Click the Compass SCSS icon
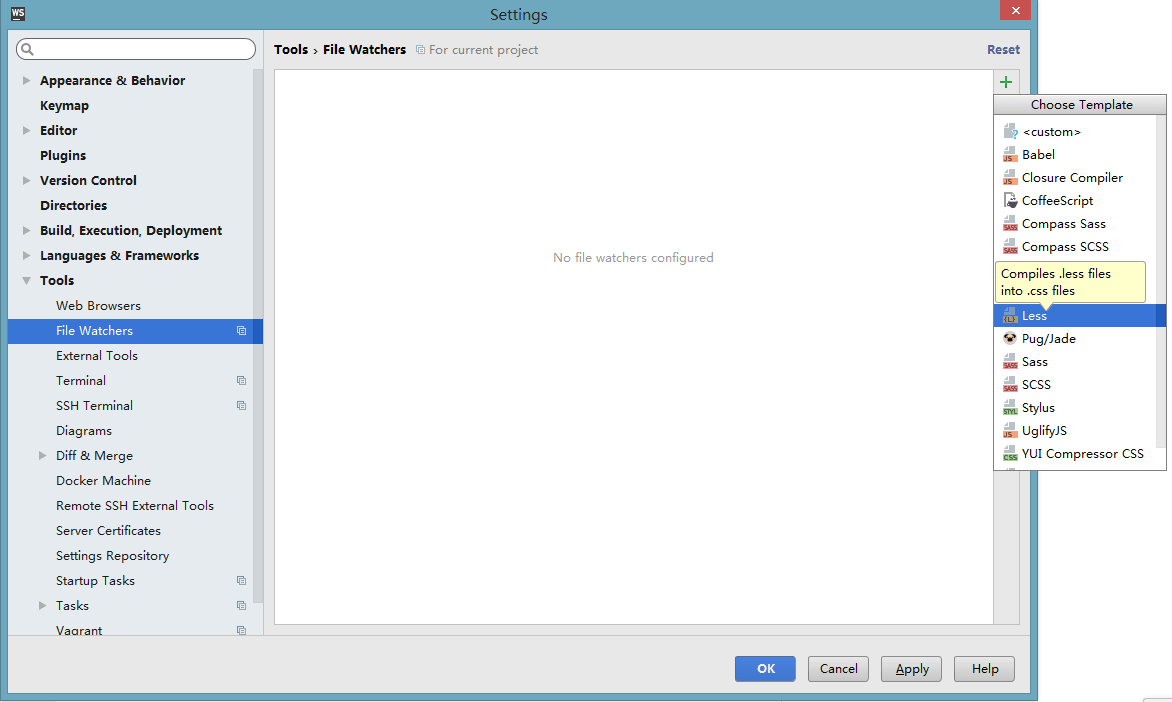Image resolution: width=1172 pixels, height=702 pixels. [1010, 247]
